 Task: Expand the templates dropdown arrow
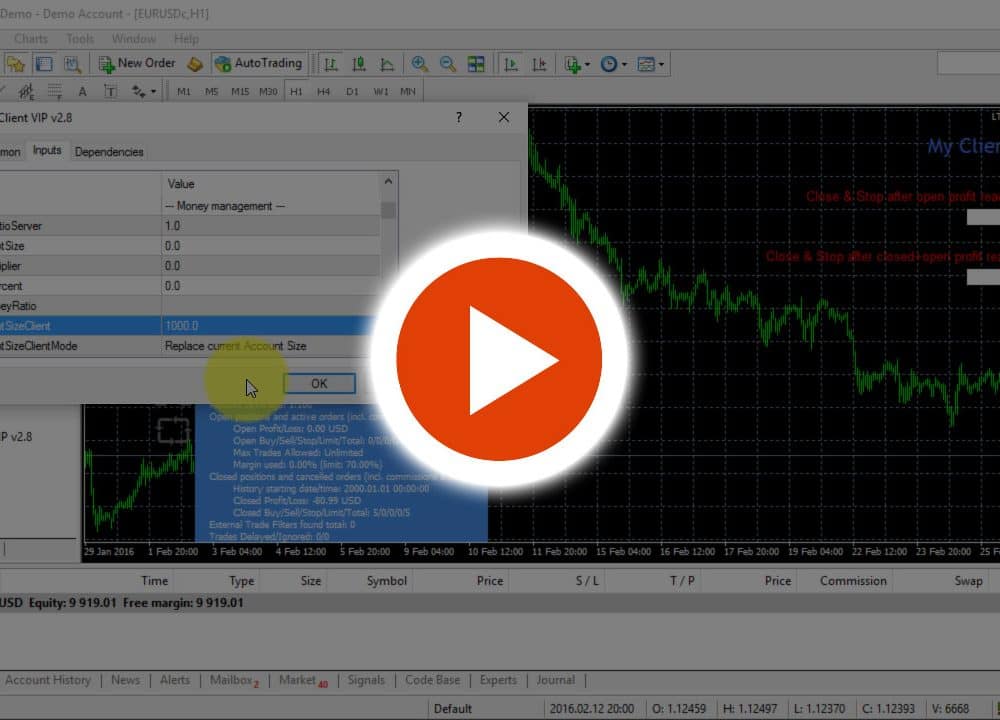661,64
